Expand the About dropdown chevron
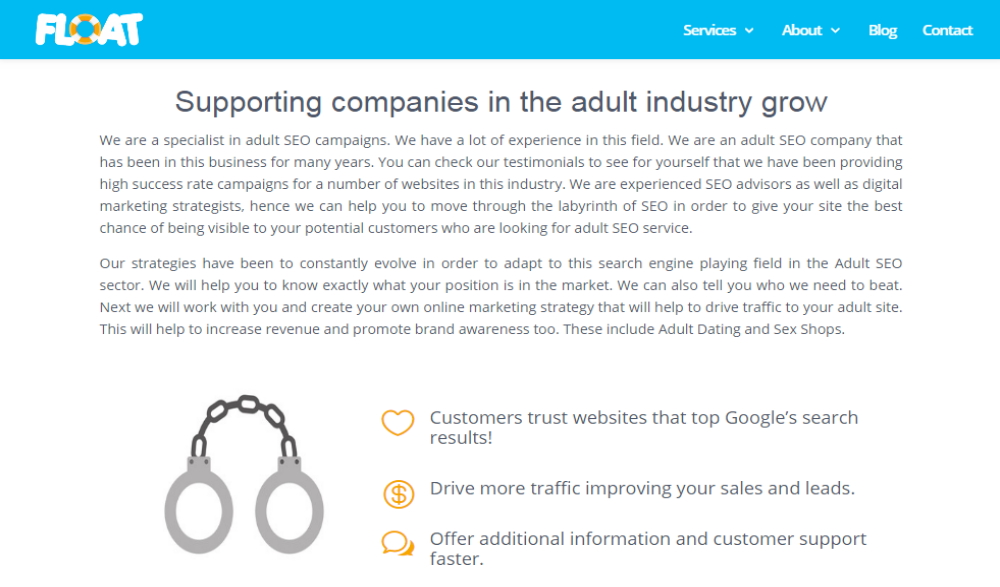The height and width of the screenshot is (587, 1000). (835, 31)
